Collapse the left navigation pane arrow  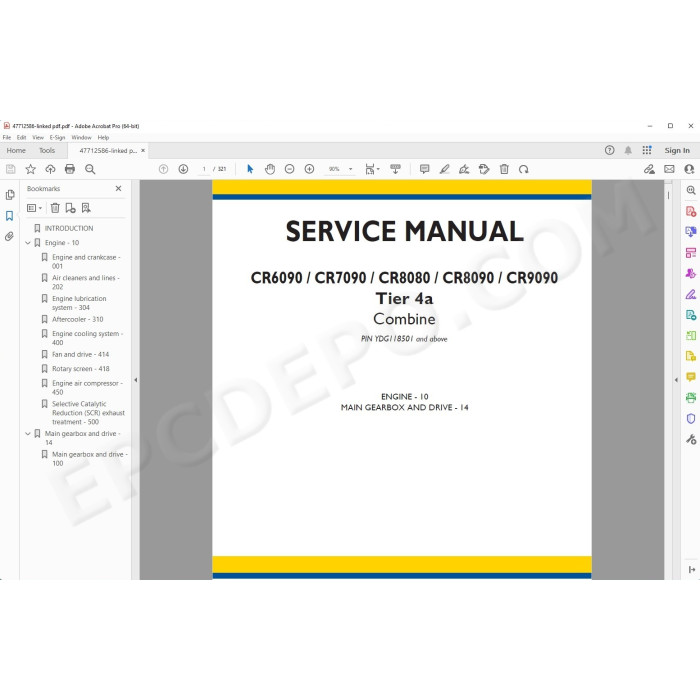click(136, 380)
